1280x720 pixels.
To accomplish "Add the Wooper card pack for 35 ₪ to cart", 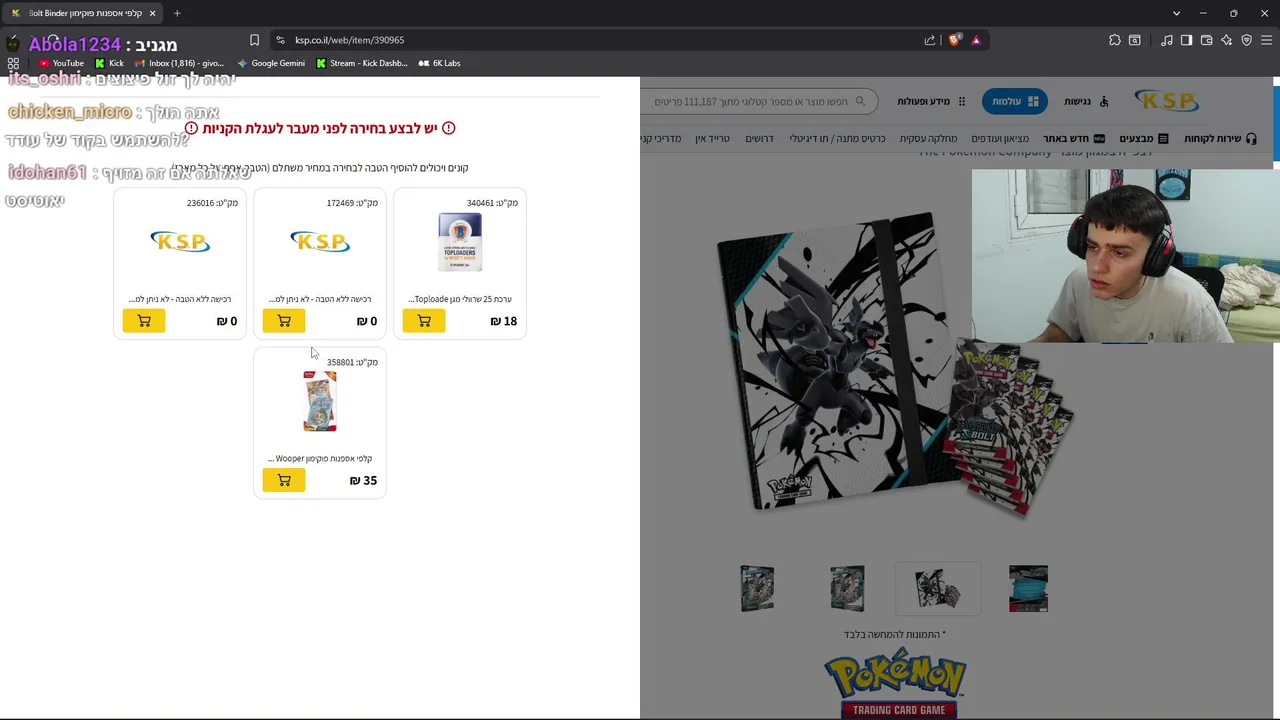I will (x=284, y=481).
